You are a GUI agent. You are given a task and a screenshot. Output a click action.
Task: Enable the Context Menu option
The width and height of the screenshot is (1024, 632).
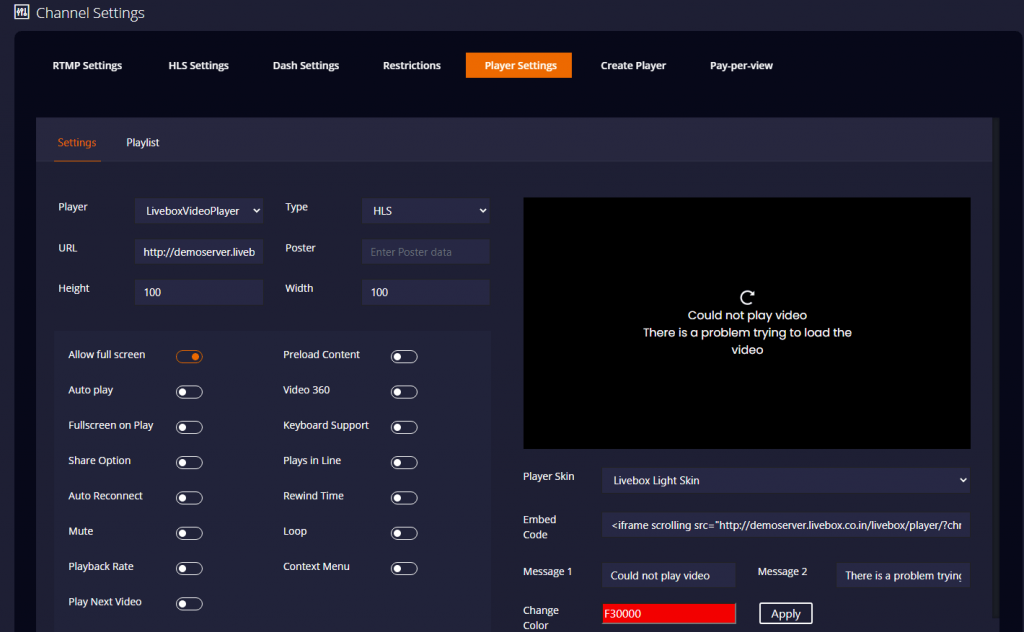point(404,568)
